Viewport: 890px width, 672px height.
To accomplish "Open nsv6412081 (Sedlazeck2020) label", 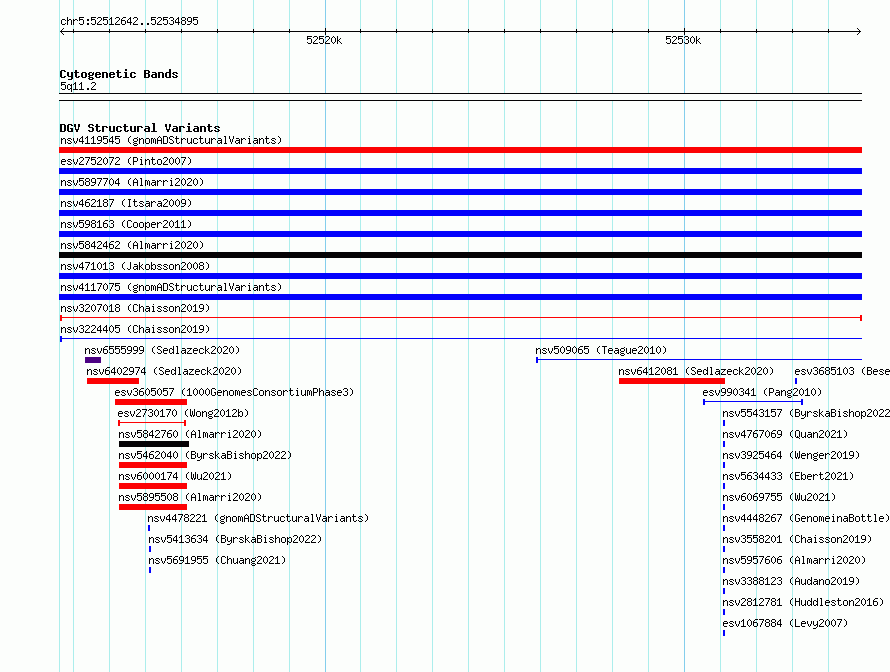I will pos(696,371).
